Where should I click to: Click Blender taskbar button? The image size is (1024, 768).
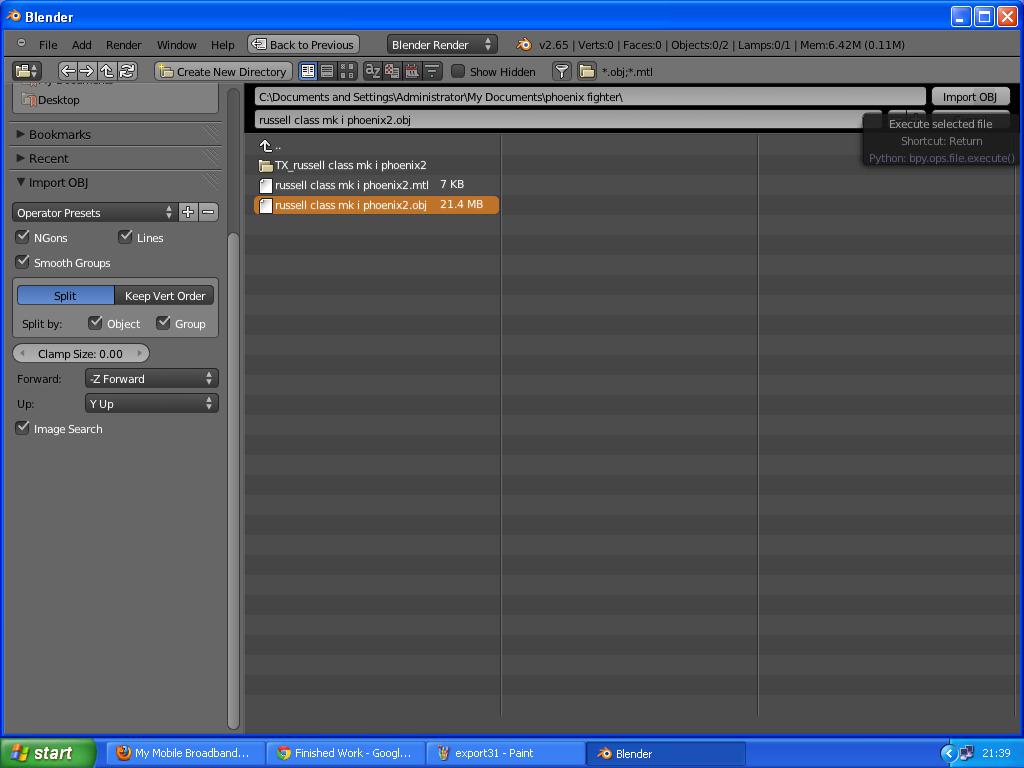(x=666, y=753)
